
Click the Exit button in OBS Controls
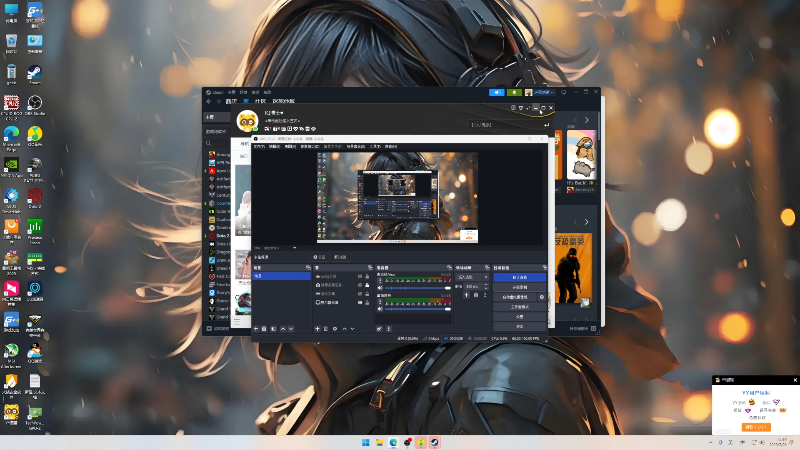pos(520,327)
